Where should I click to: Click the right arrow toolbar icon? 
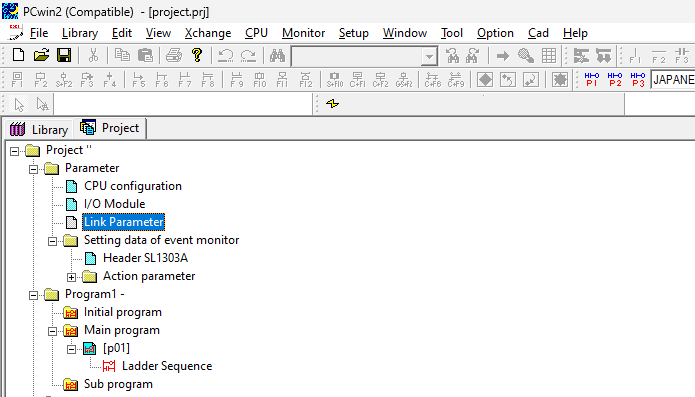(x=503, y=56)
